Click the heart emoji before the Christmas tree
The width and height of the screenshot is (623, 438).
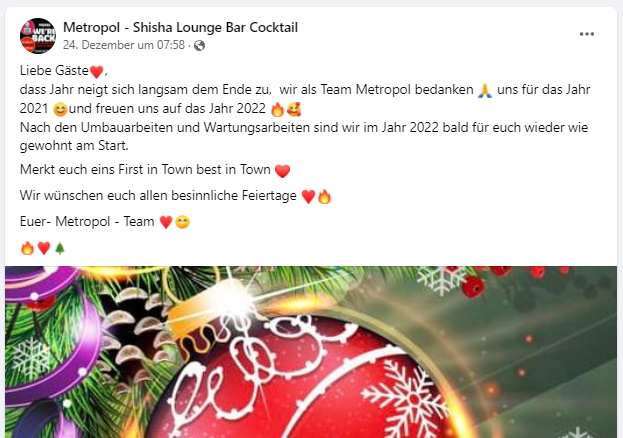44,248
